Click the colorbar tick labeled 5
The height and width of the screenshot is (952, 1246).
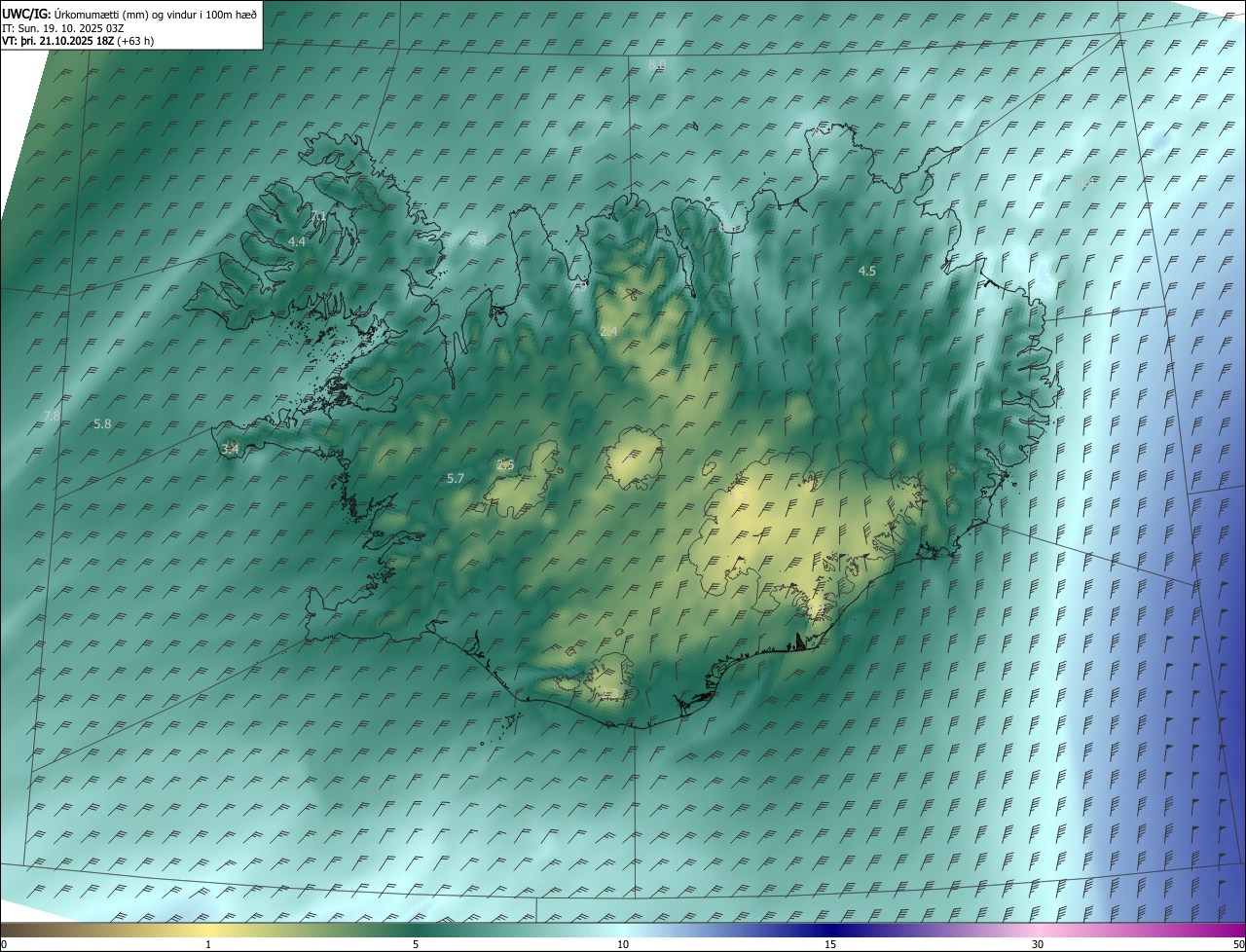click(x=416, y=944)
